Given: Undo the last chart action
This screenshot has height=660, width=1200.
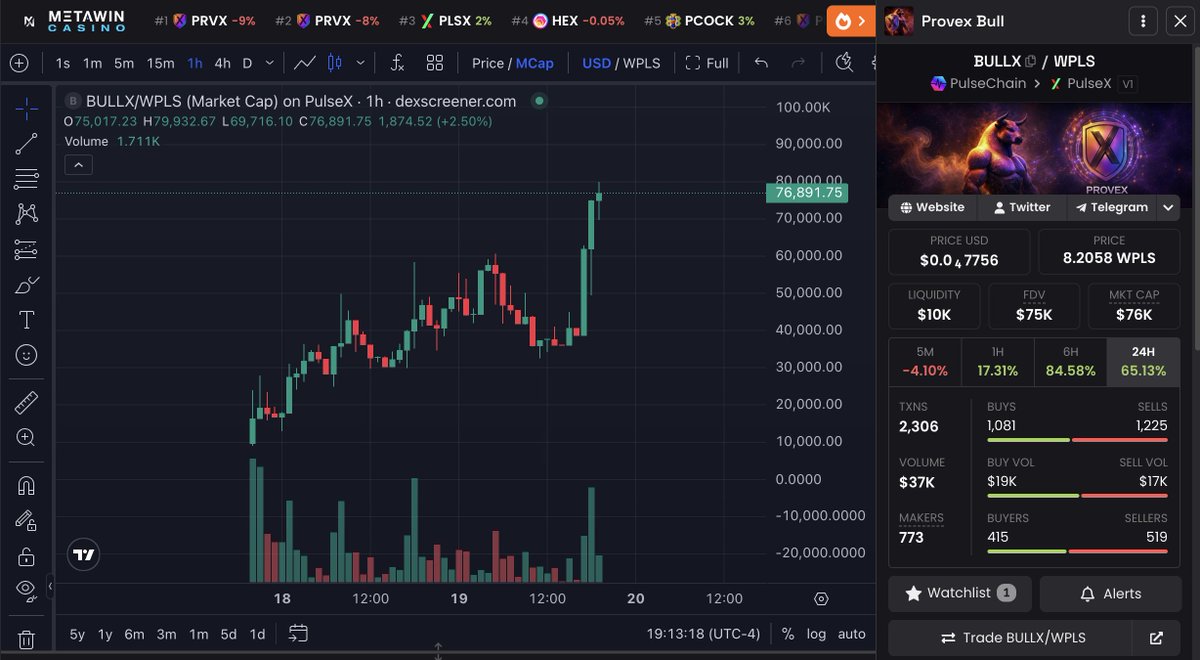Looking at the screenshot, I should 761,63.
